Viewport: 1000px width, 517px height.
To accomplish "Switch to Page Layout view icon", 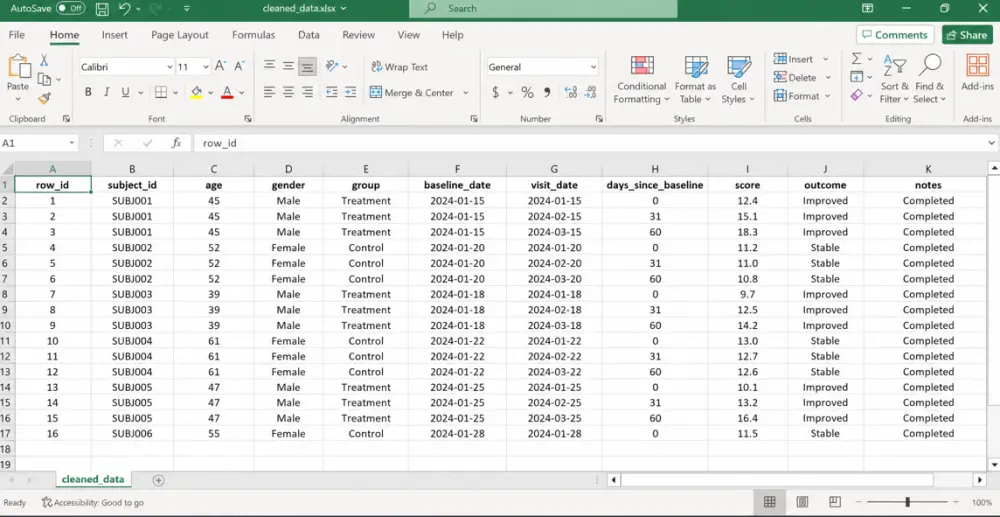I will tap(802, 502).
